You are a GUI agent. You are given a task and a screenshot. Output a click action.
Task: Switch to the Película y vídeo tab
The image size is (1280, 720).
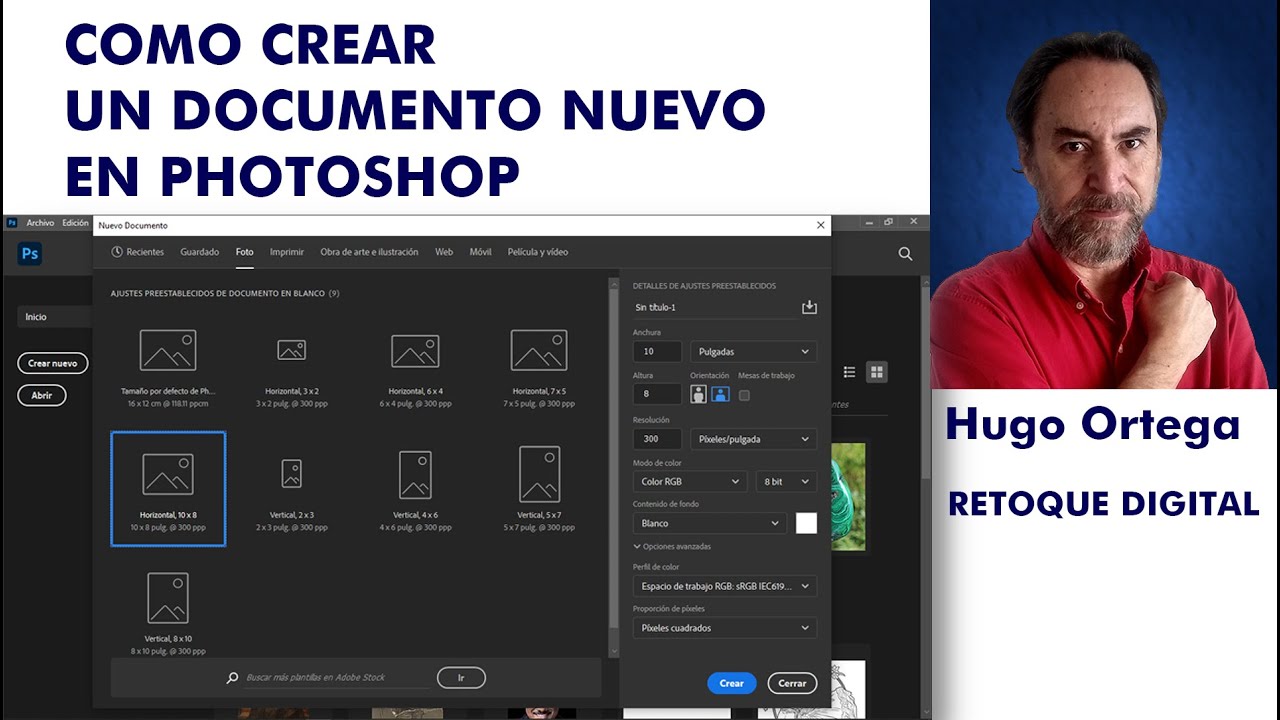(538, 252)
